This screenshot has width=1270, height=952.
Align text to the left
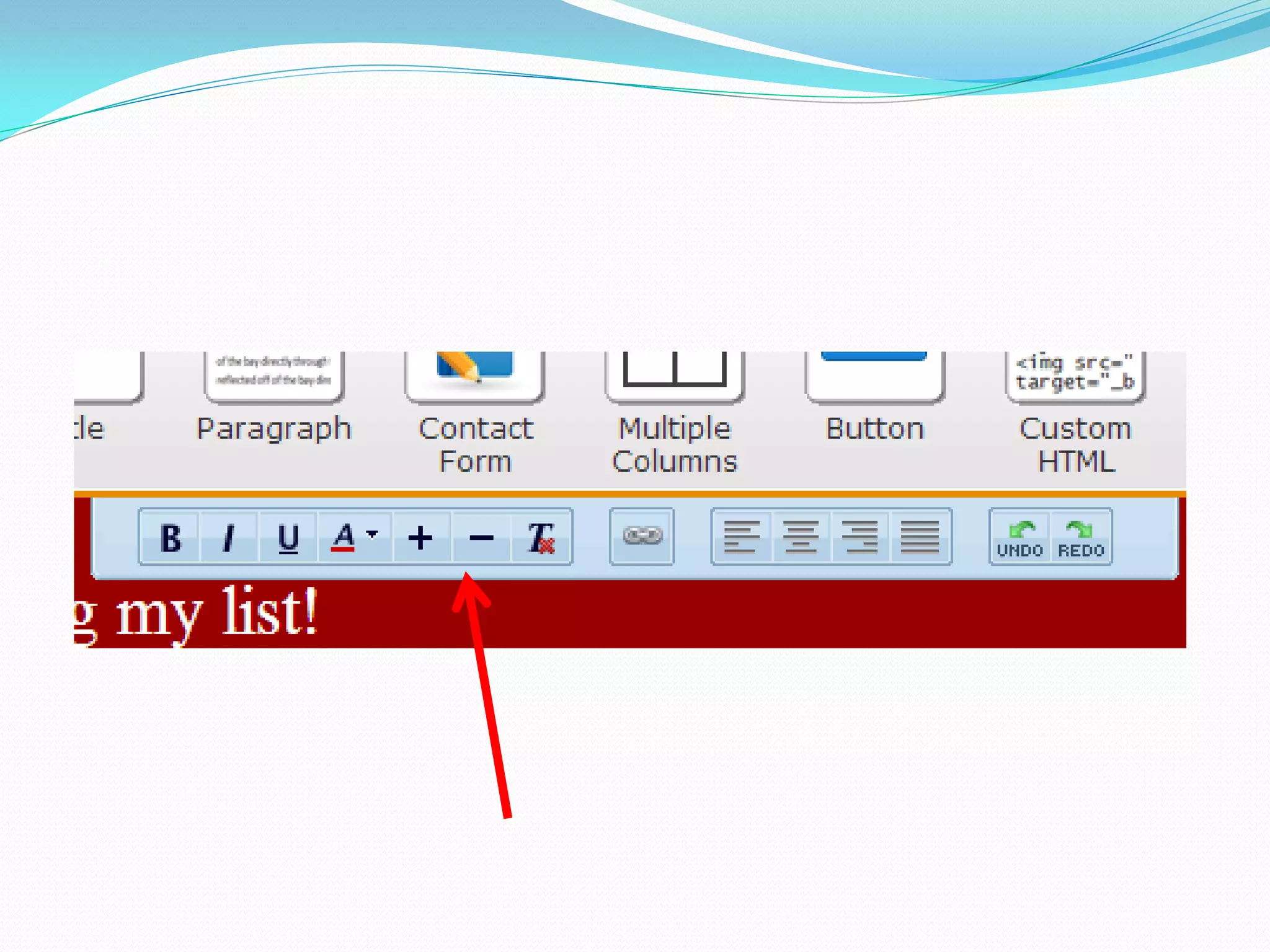(x=741, y=537)
